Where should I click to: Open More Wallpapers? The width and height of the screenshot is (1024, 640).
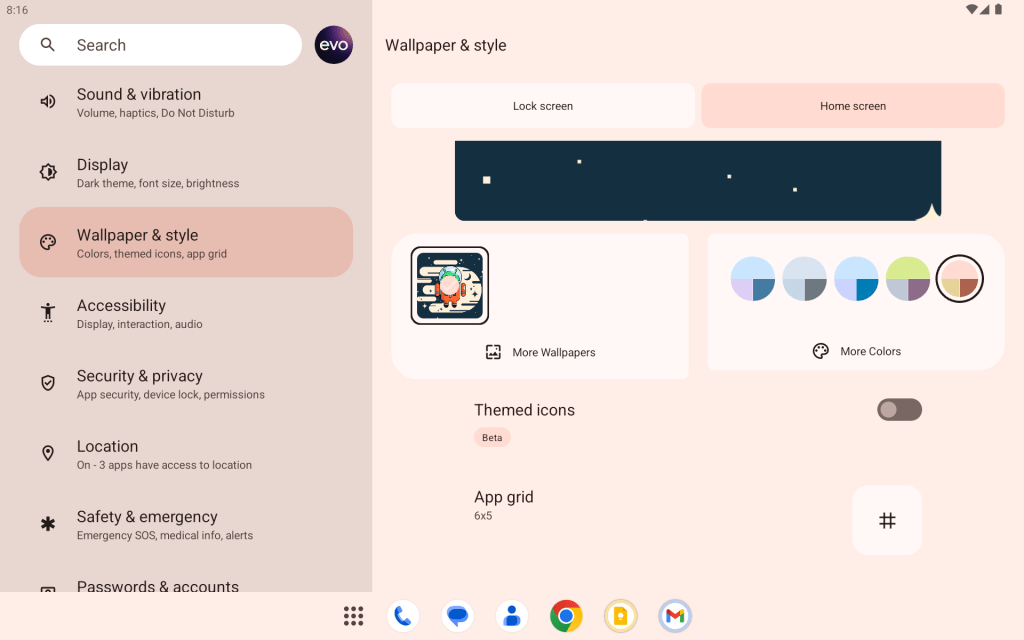pos(540,352)
